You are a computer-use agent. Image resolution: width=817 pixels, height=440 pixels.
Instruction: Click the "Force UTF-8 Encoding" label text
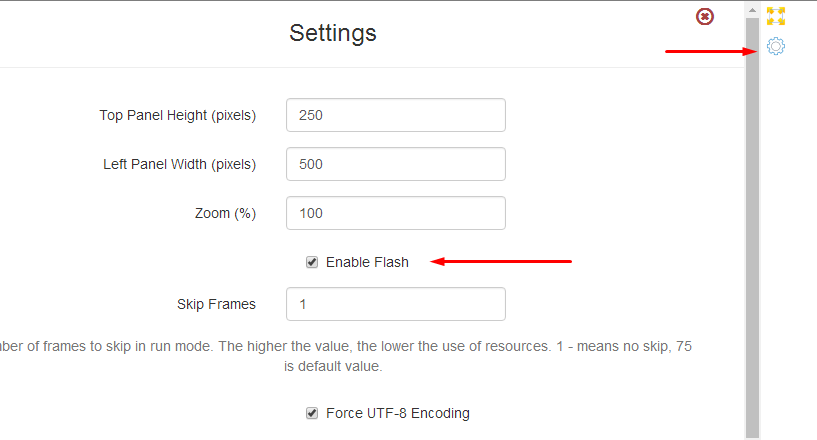[x=397, y=413]
